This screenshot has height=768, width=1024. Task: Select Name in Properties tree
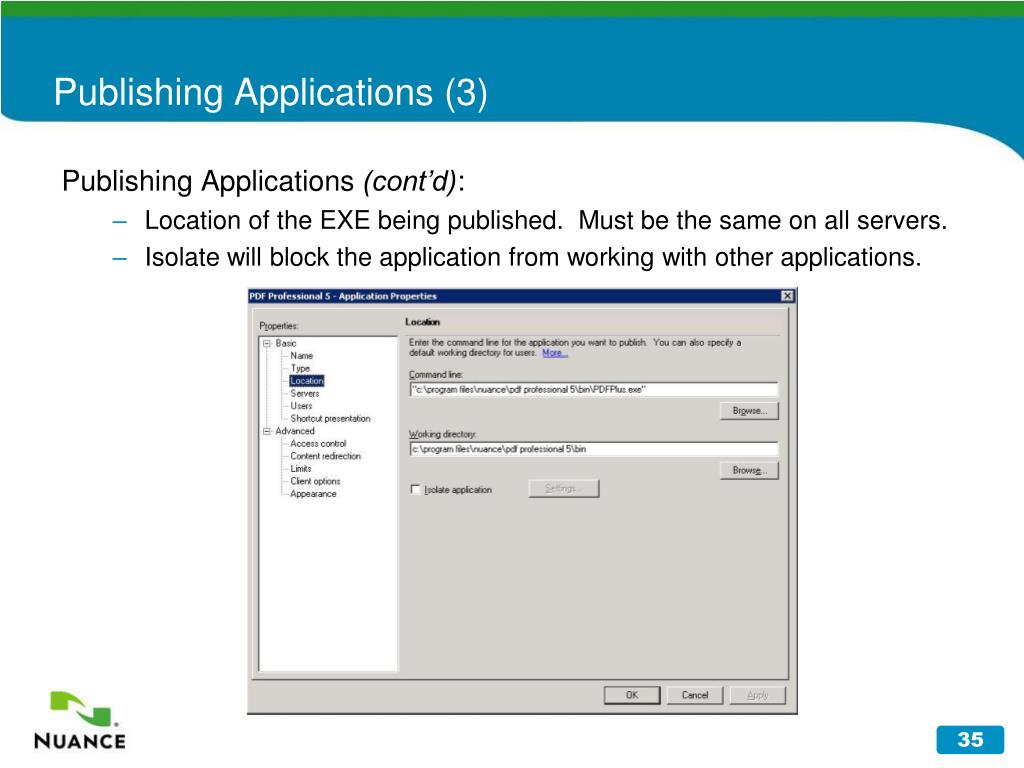(302, 356)
